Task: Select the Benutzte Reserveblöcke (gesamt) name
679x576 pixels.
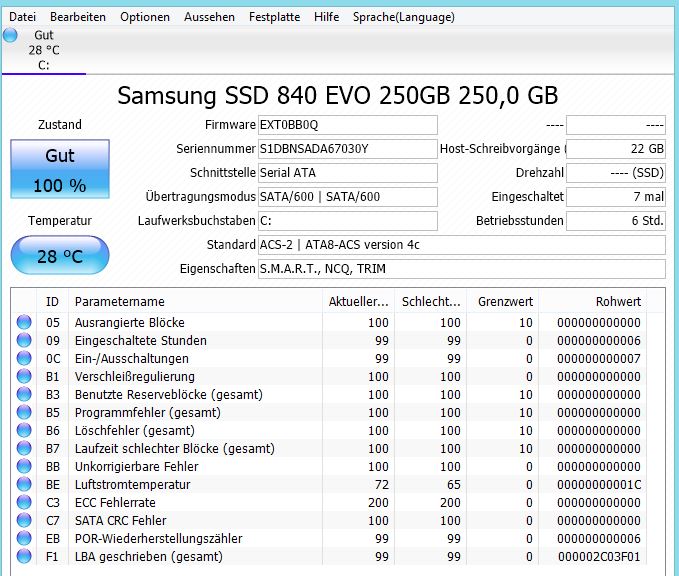Action: point(169,395)
